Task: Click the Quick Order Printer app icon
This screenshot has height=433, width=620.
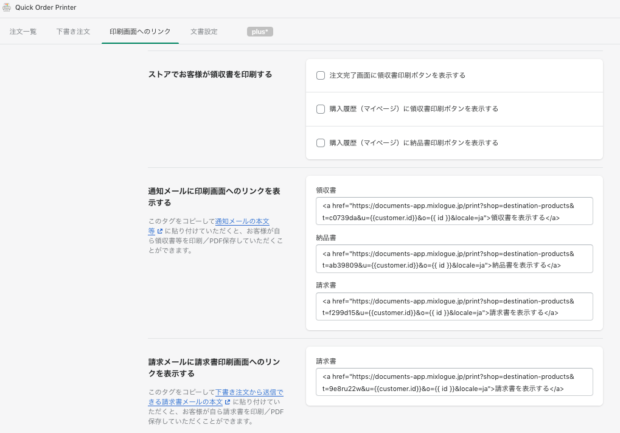Action: [8, 7]
